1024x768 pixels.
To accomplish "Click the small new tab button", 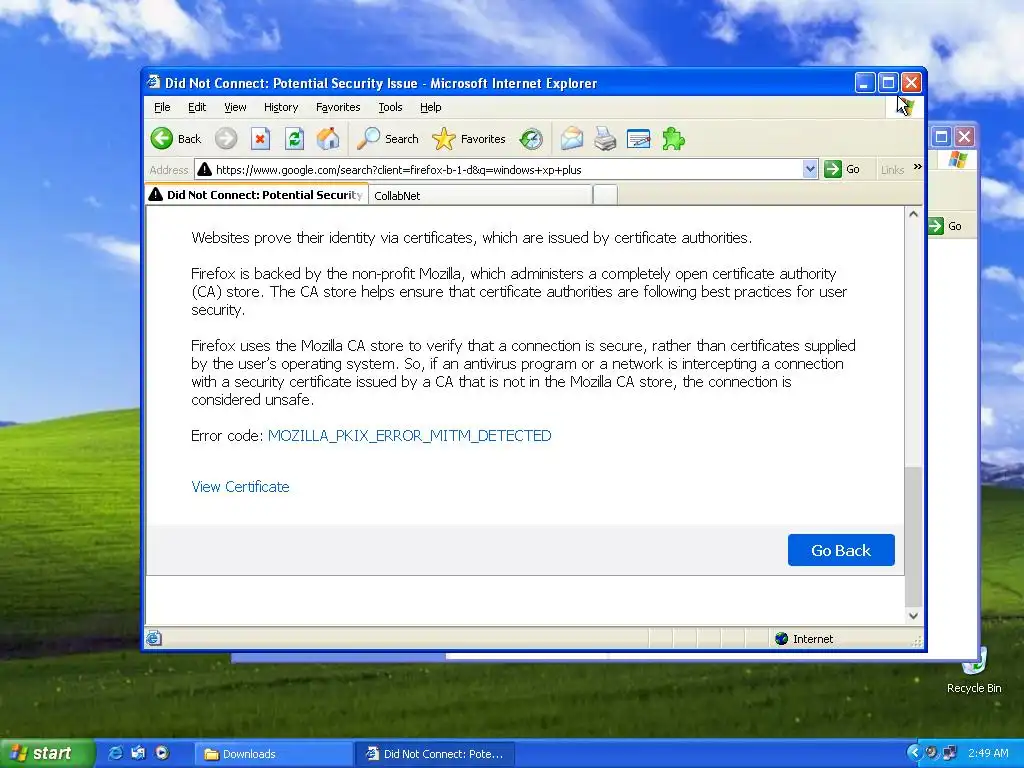I will [605, 195].
